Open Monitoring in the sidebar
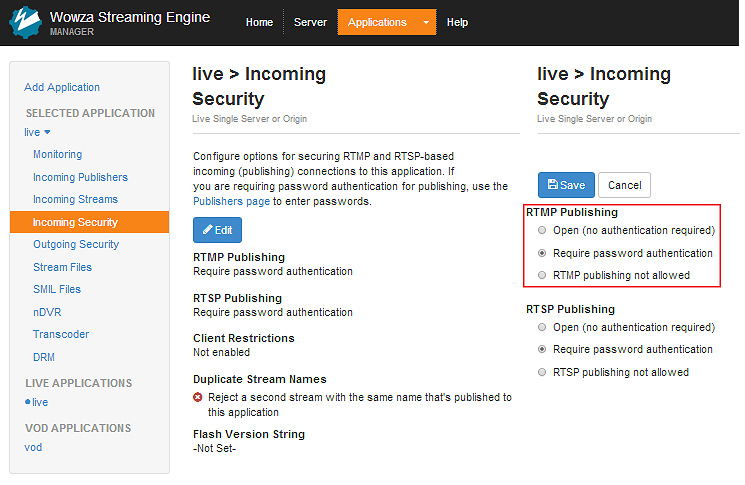 tap(57, 154)
